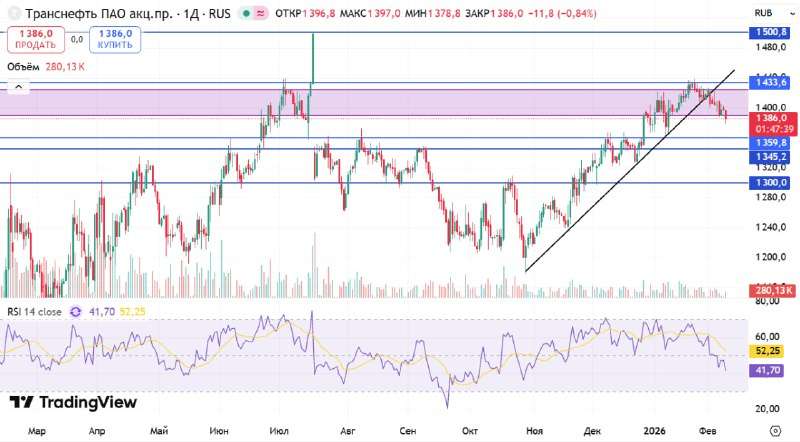Click the 20,00 RSI scale tick

pyautogui.click(x=767, y=409)
